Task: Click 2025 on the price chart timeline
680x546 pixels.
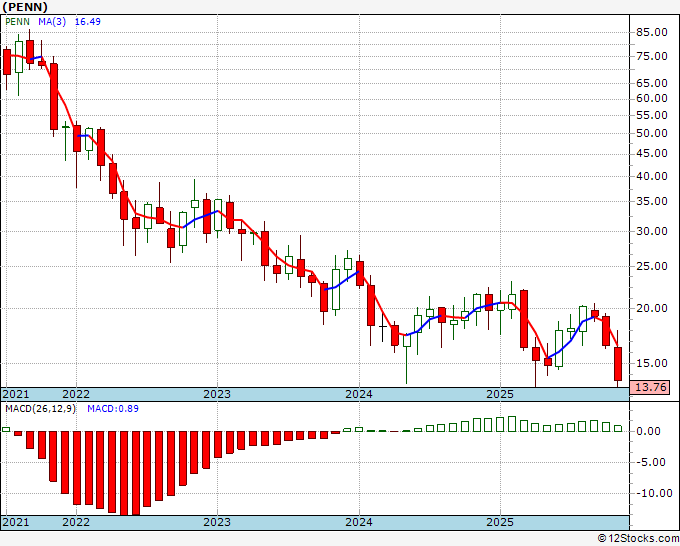Action: click(500, 394)
